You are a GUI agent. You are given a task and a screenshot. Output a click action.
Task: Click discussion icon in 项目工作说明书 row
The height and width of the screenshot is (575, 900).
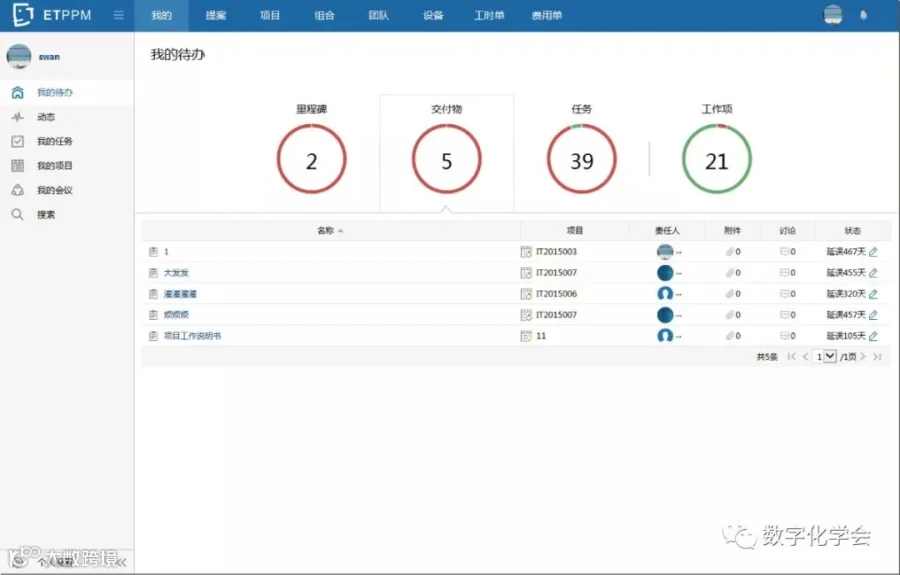[x=784, y=336]
